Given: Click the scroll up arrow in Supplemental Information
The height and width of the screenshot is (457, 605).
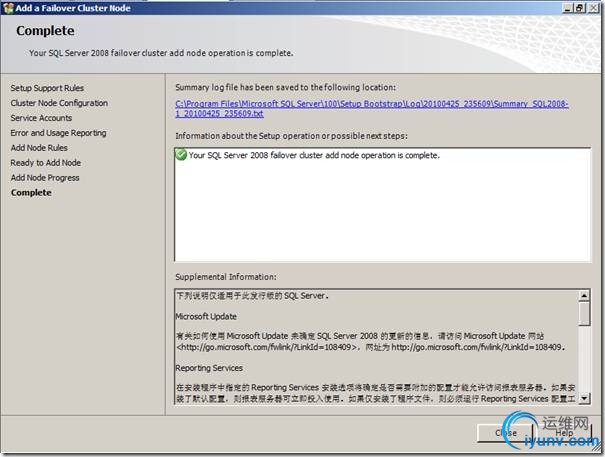Looking at the screenshot, I should pos(584,296).
